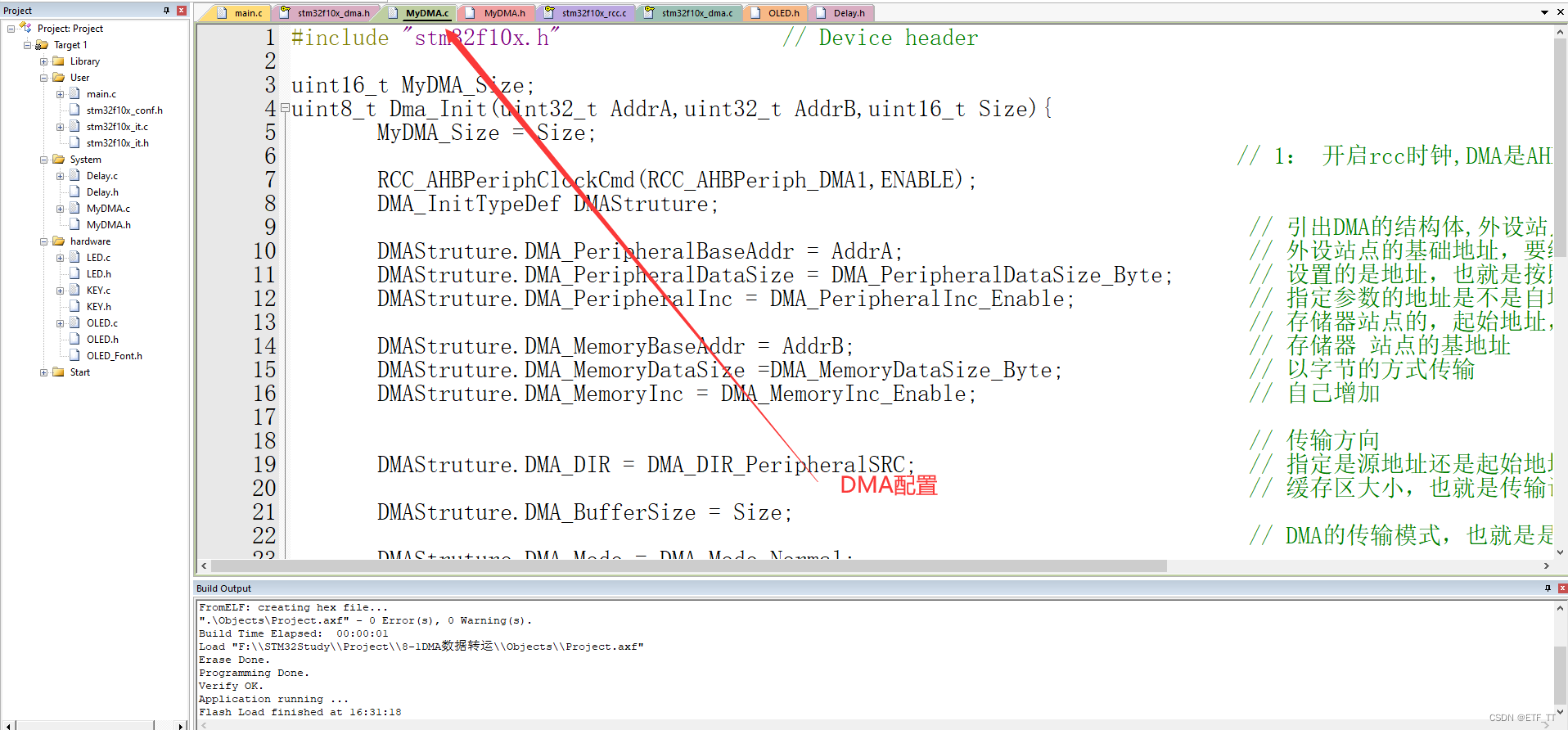Image resolution: width=1568 pixels, height=730 pixels.
Task: Fold the Dma_Init function at line 4
Action: tap(285, 108)
